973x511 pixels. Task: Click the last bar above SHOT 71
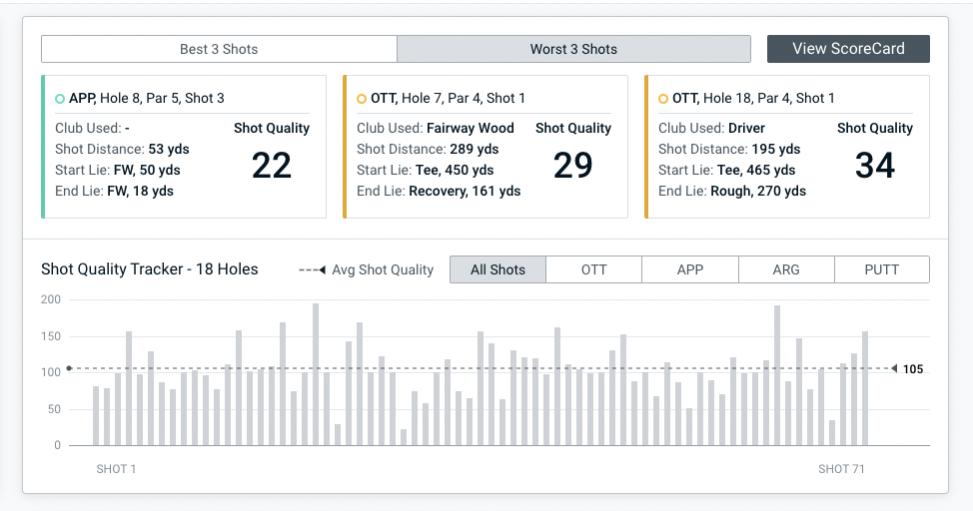click(x=865, y=388)
